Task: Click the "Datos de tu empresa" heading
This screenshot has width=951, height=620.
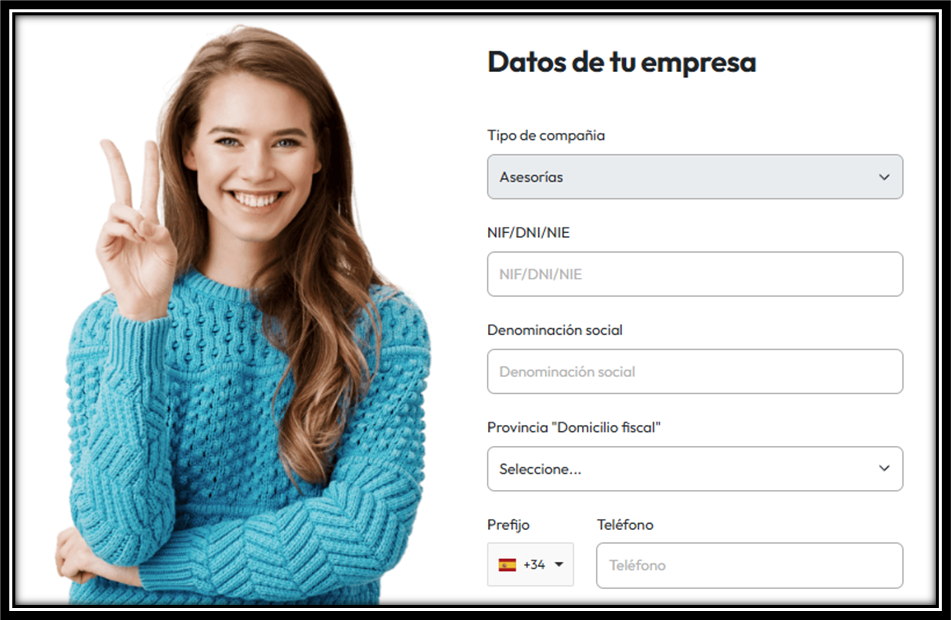Action: pos(622,62)
